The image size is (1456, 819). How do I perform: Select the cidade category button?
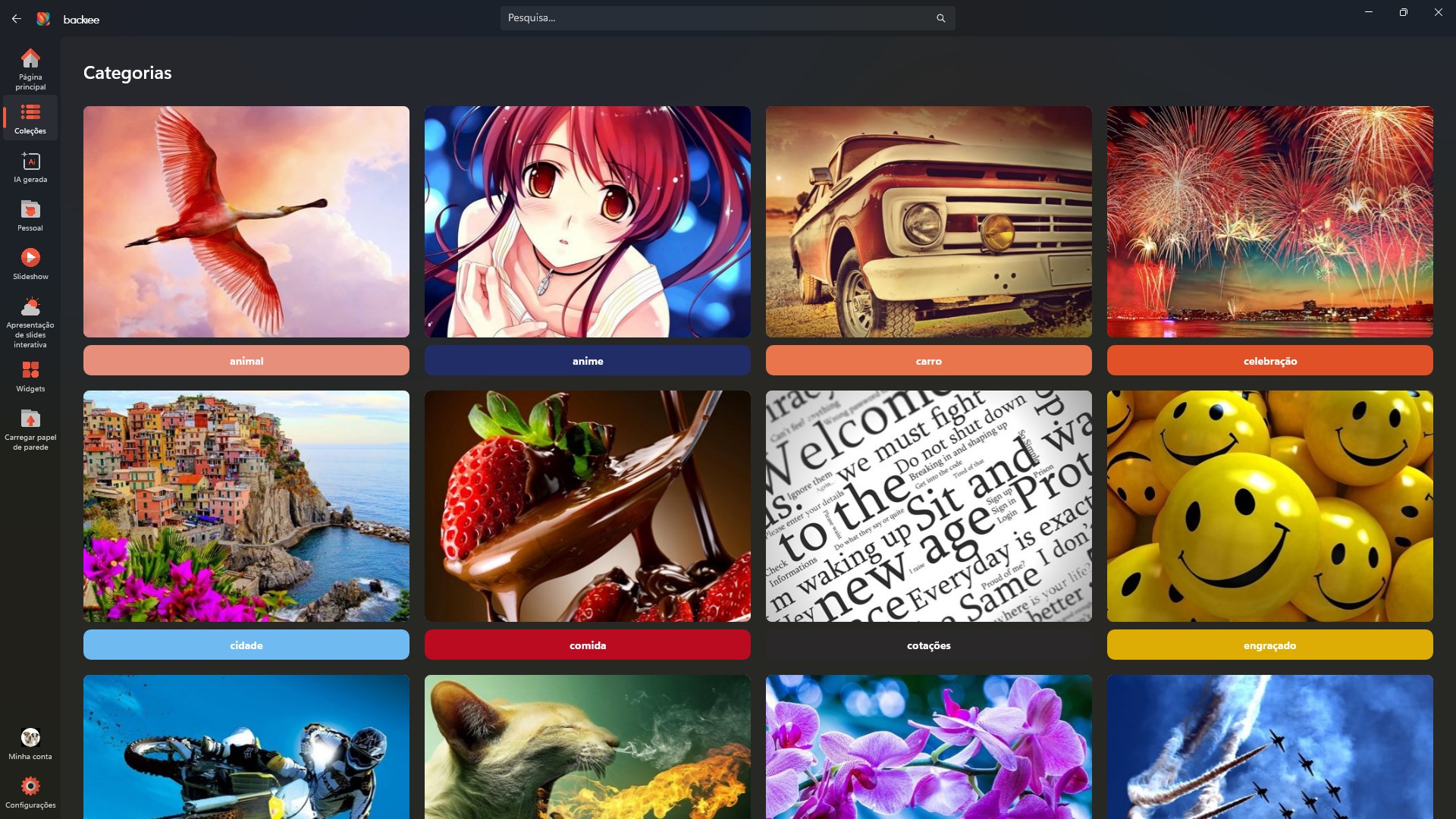[246, 645]
